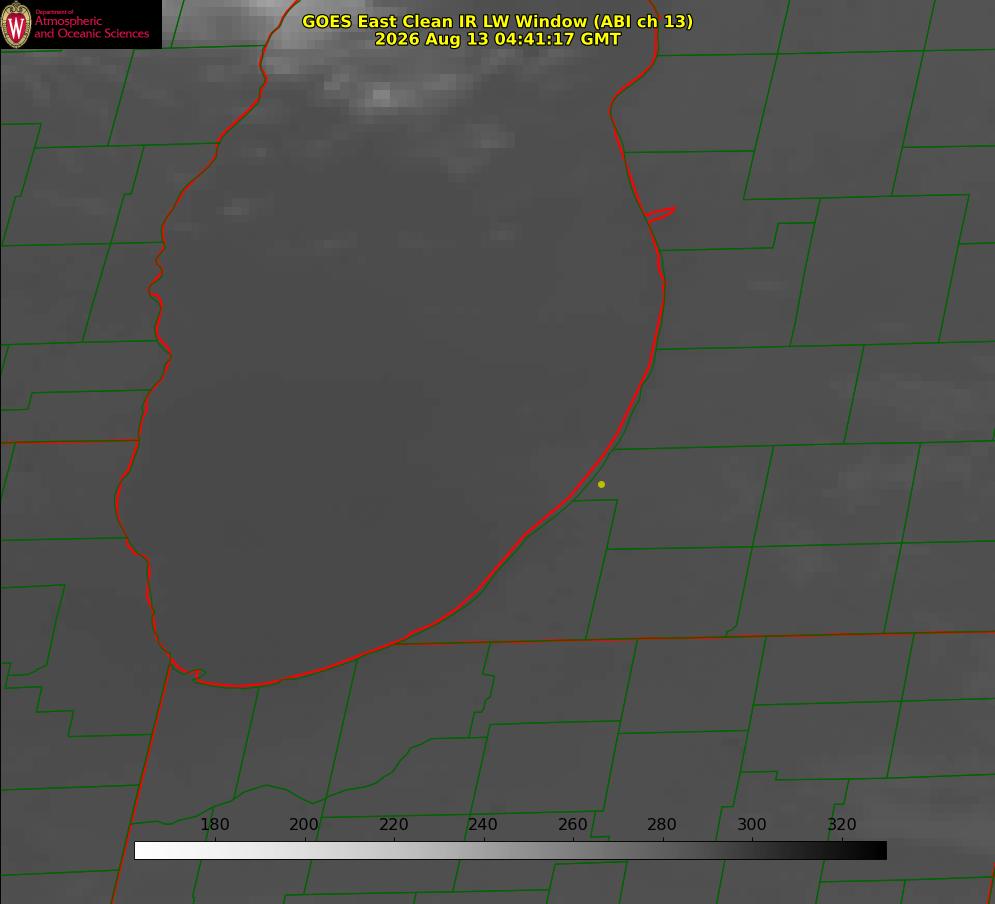This screenshot has height=904, width=995.
Task: Click the UW crest "W" logo
Action: point(16,24)
